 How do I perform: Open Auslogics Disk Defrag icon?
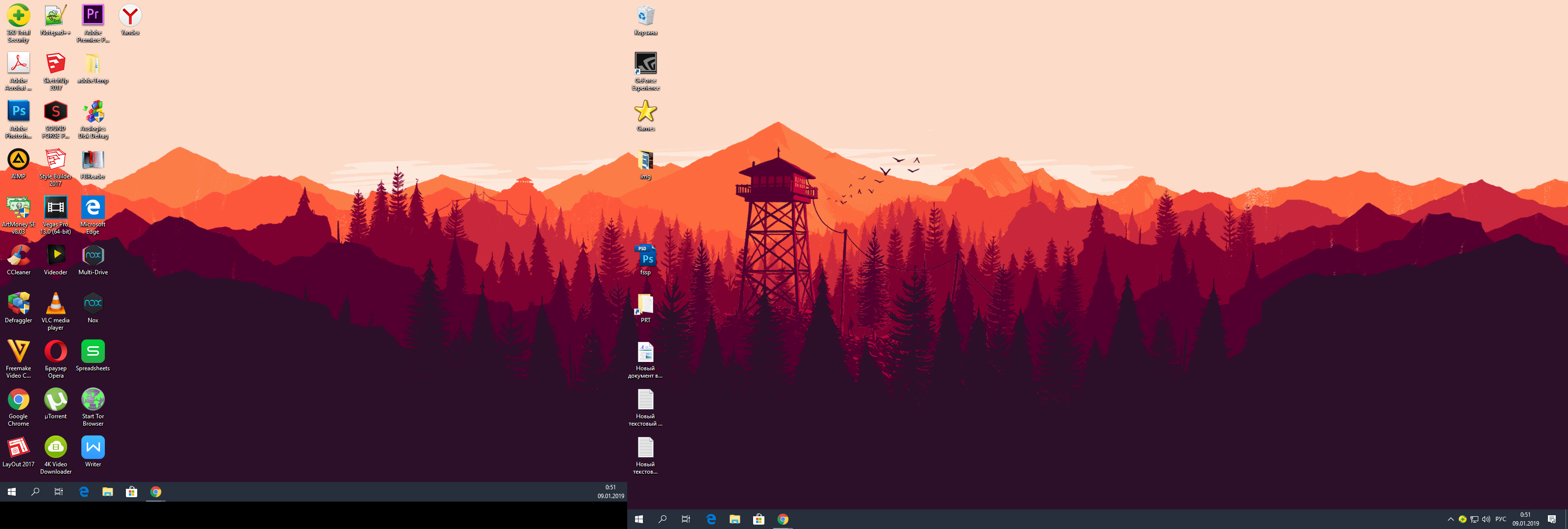pyautogui.click(x=93, y=120)
